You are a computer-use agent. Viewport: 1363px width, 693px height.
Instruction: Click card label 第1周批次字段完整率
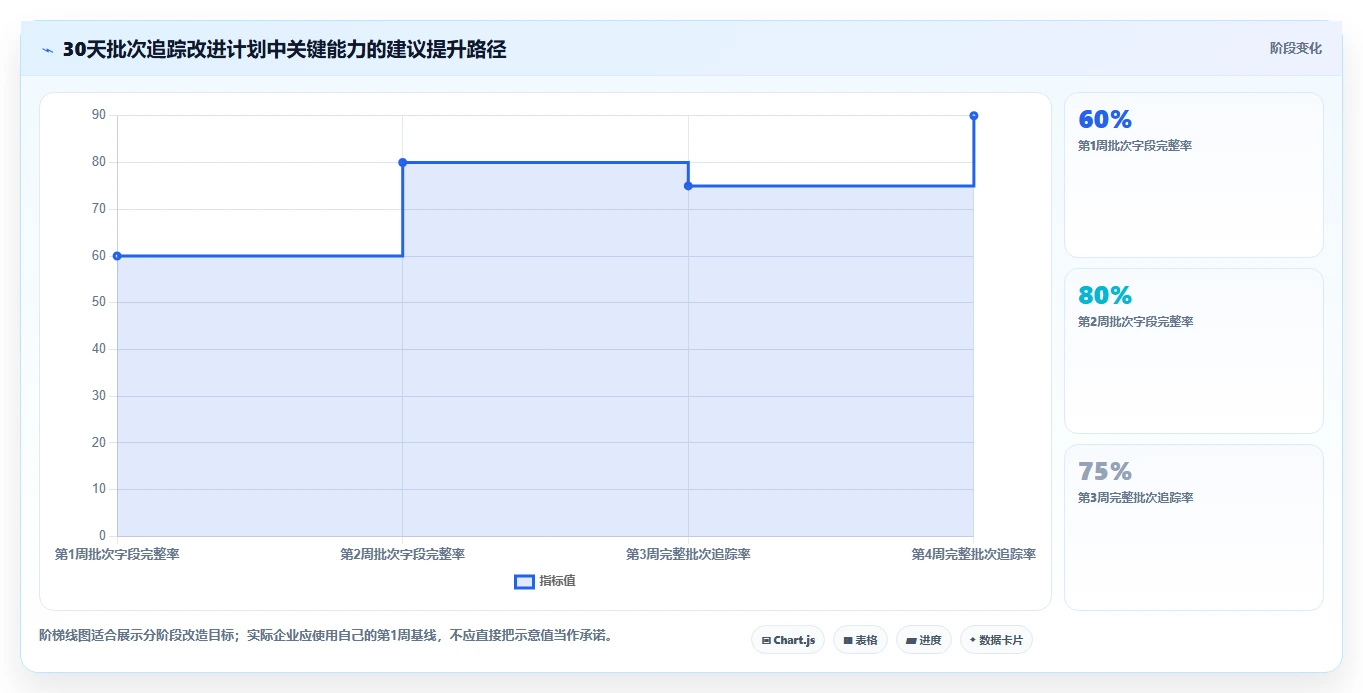pos(1135,146)
